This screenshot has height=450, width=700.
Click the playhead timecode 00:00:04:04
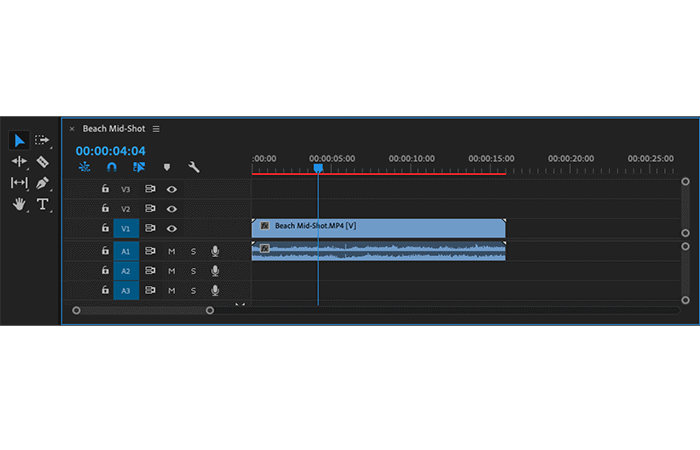[x=111, y=151]
